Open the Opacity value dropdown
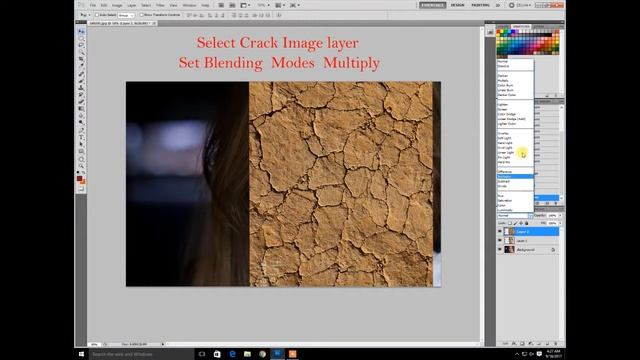The width and height of the screenshot is (640, 360). coord(560,216)
